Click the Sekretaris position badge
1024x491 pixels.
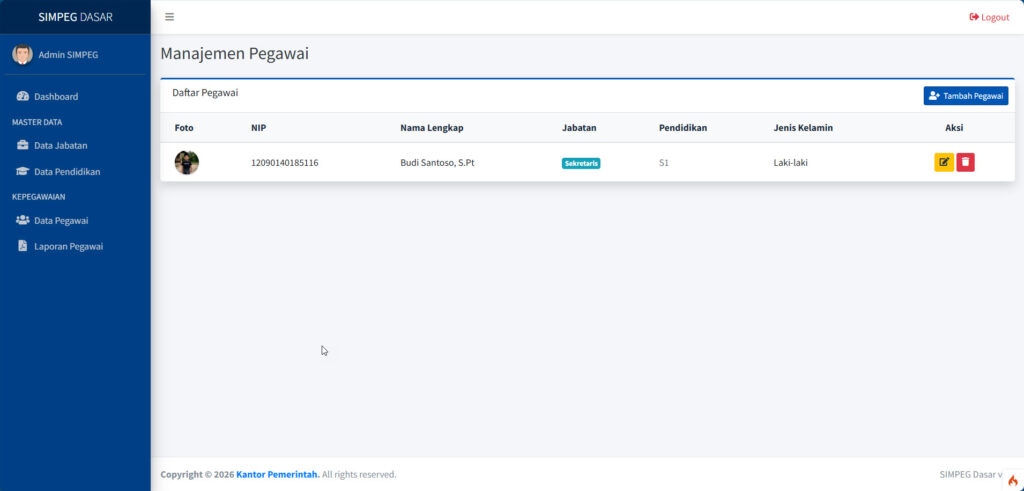(581, 163)
